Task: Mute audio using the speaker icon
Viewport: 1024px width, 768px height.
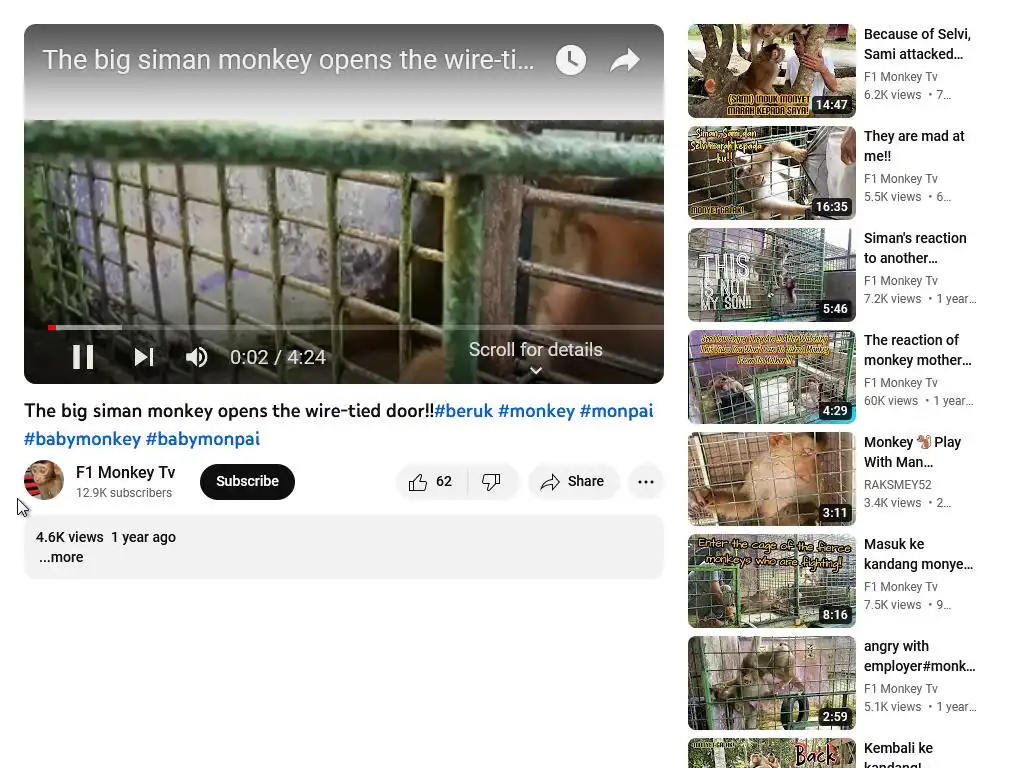Action: pyautogui.click(x=196, y=357)
